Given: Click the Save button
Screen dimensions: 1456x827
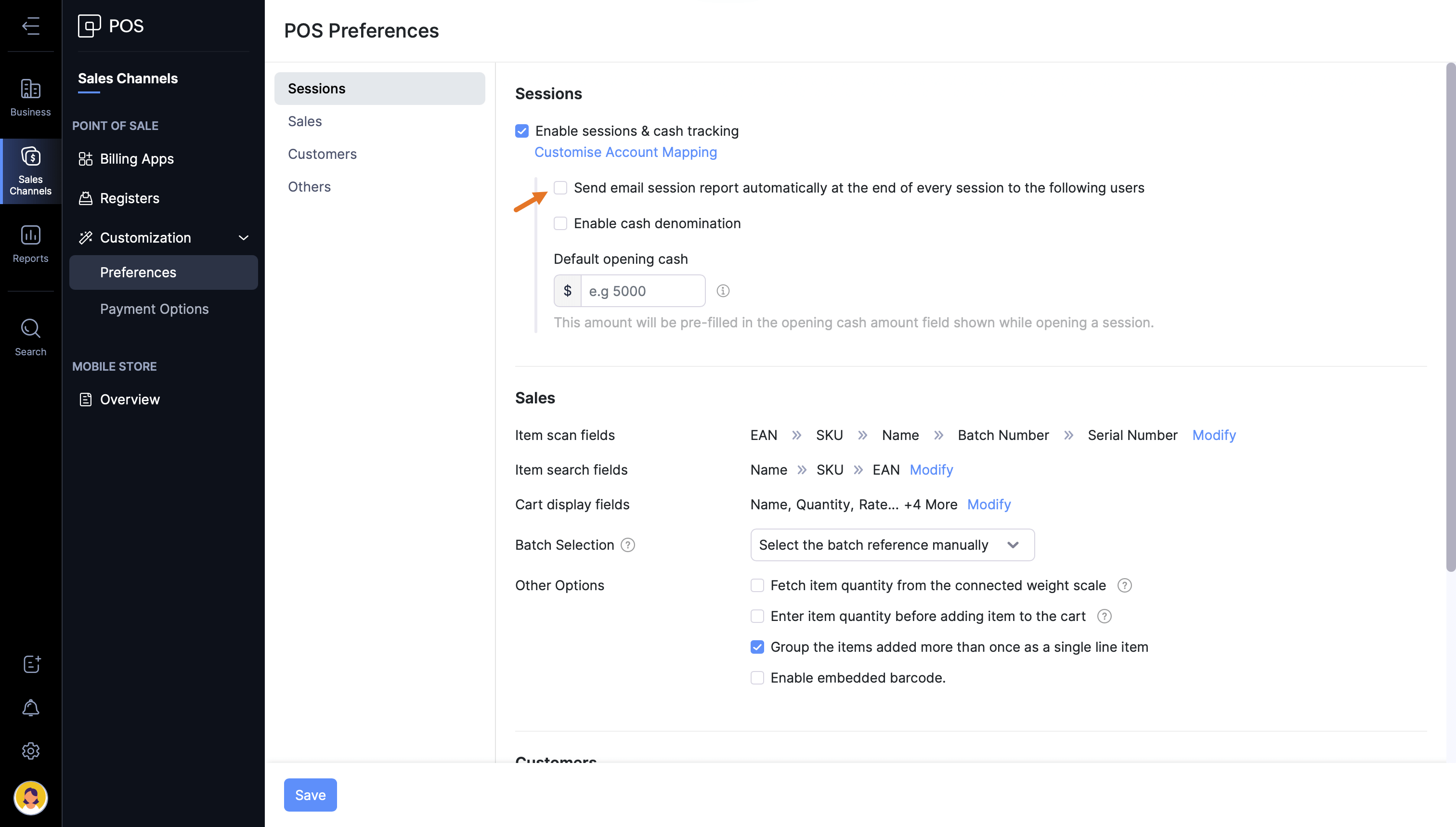Looking at the screenshot, I should click(310, 795).
